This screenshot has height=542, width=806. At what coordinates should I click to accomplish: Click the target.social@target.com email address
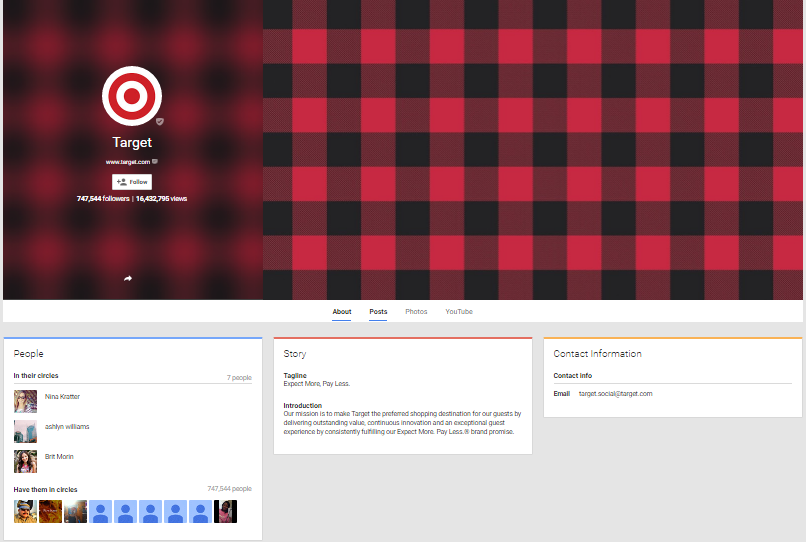tap(615, 394)
